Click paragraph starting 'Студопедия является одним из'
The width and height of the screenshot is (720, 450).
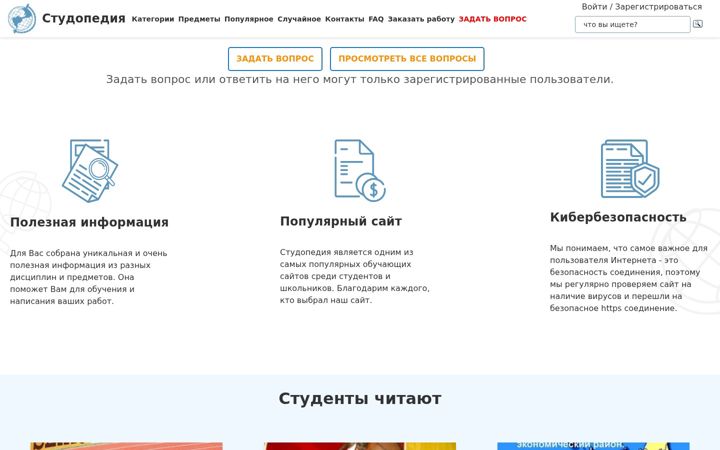(355, 276)
